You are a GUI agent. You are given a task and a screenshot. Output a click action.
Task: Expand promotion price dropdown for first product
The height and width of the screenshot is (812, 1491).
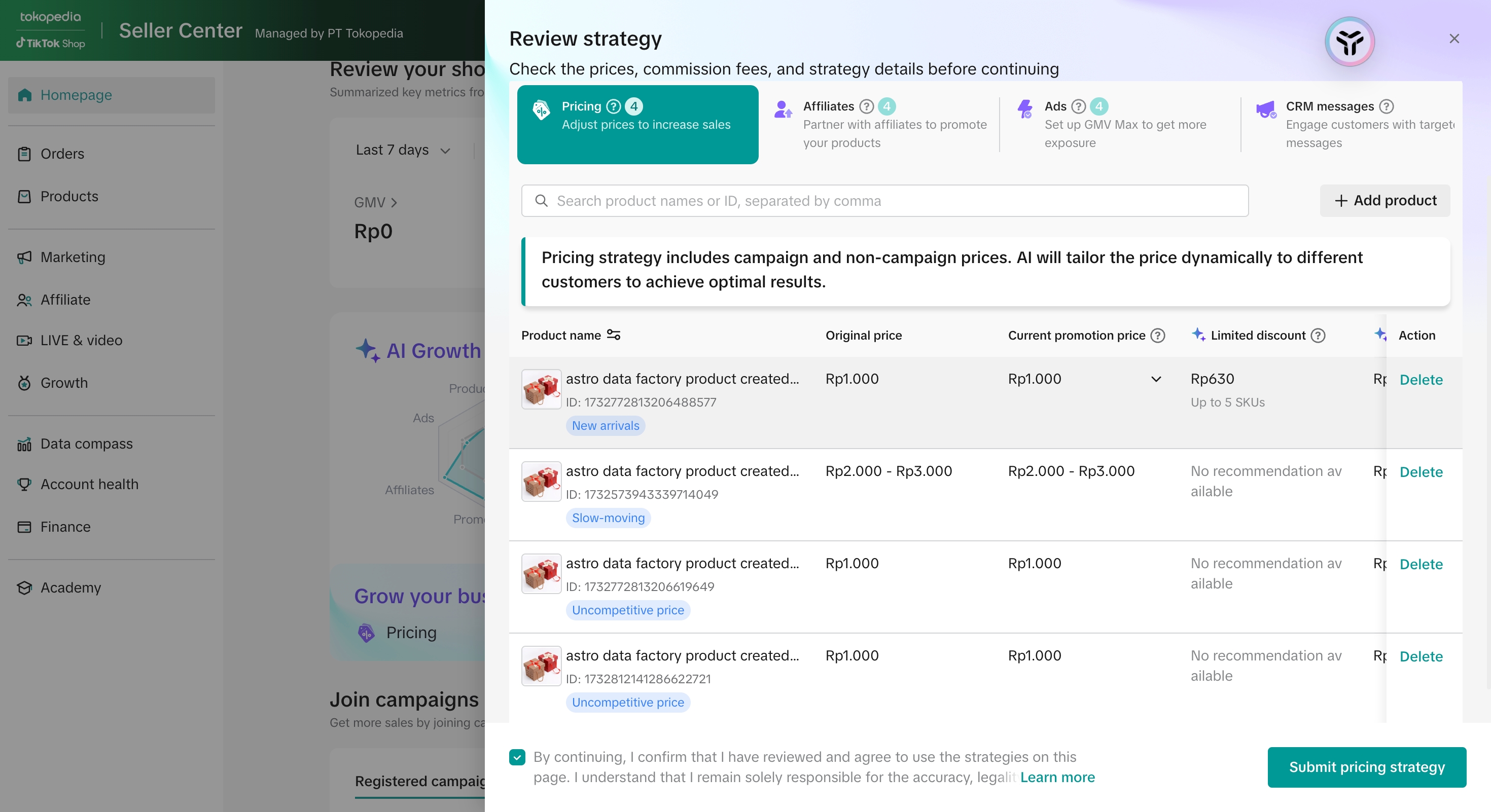tap(1155, 380)
